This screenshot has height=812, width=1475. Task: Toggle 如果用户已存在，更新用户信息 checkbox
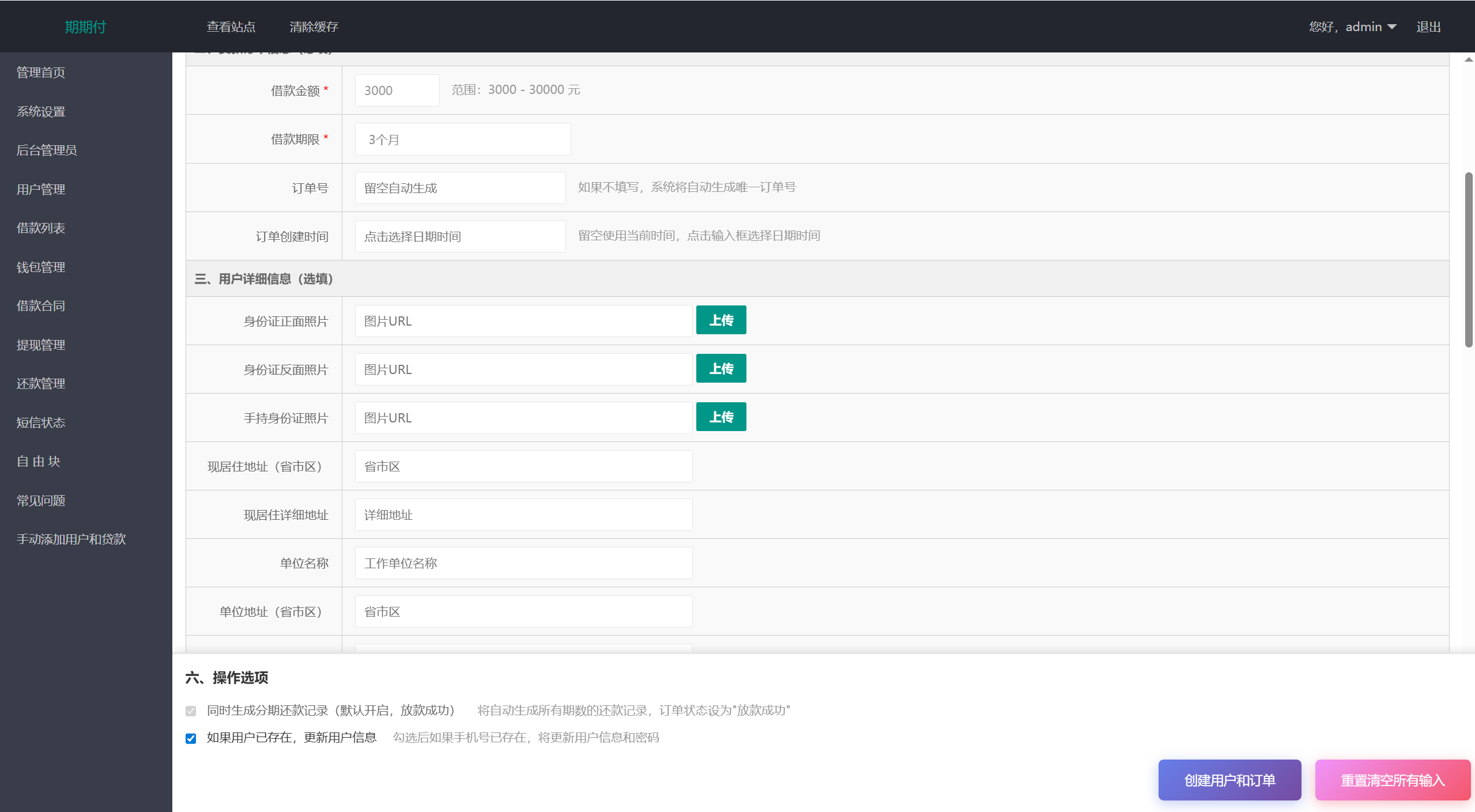click(x=191, y=738)
